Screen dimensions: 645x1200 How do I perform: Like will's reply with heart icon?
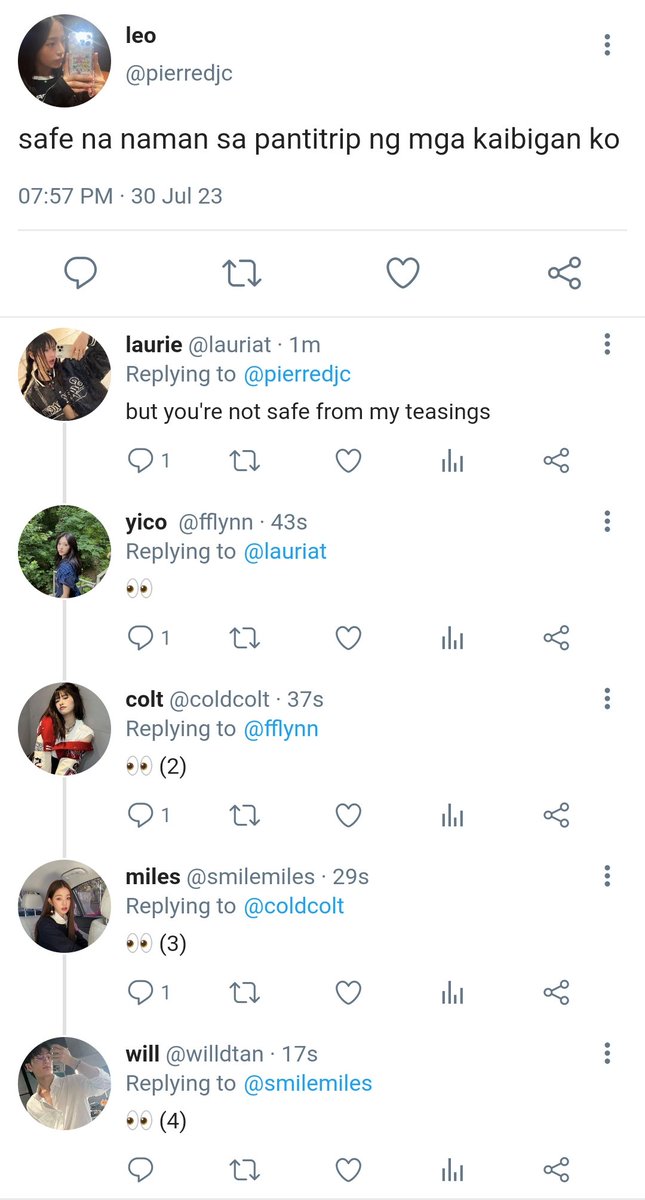(347, 1169)
